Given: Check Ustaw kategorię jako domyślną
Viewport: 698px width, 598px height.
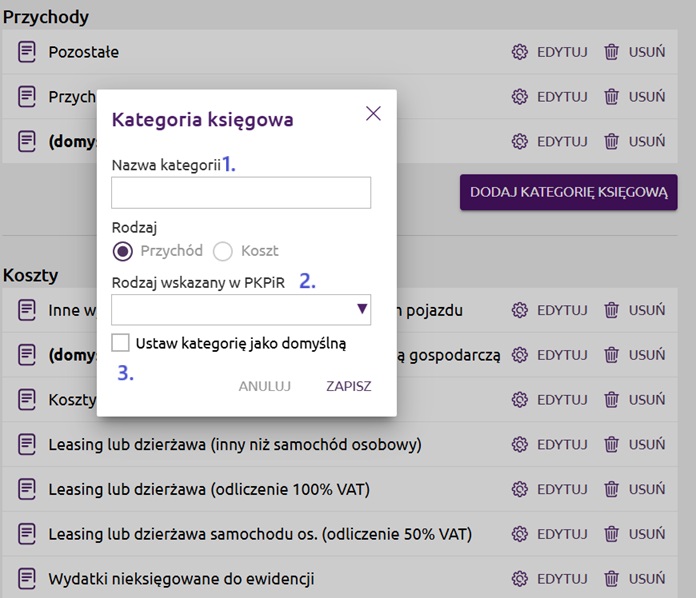Looking at the screenshot, I should (x=120, y=343).
